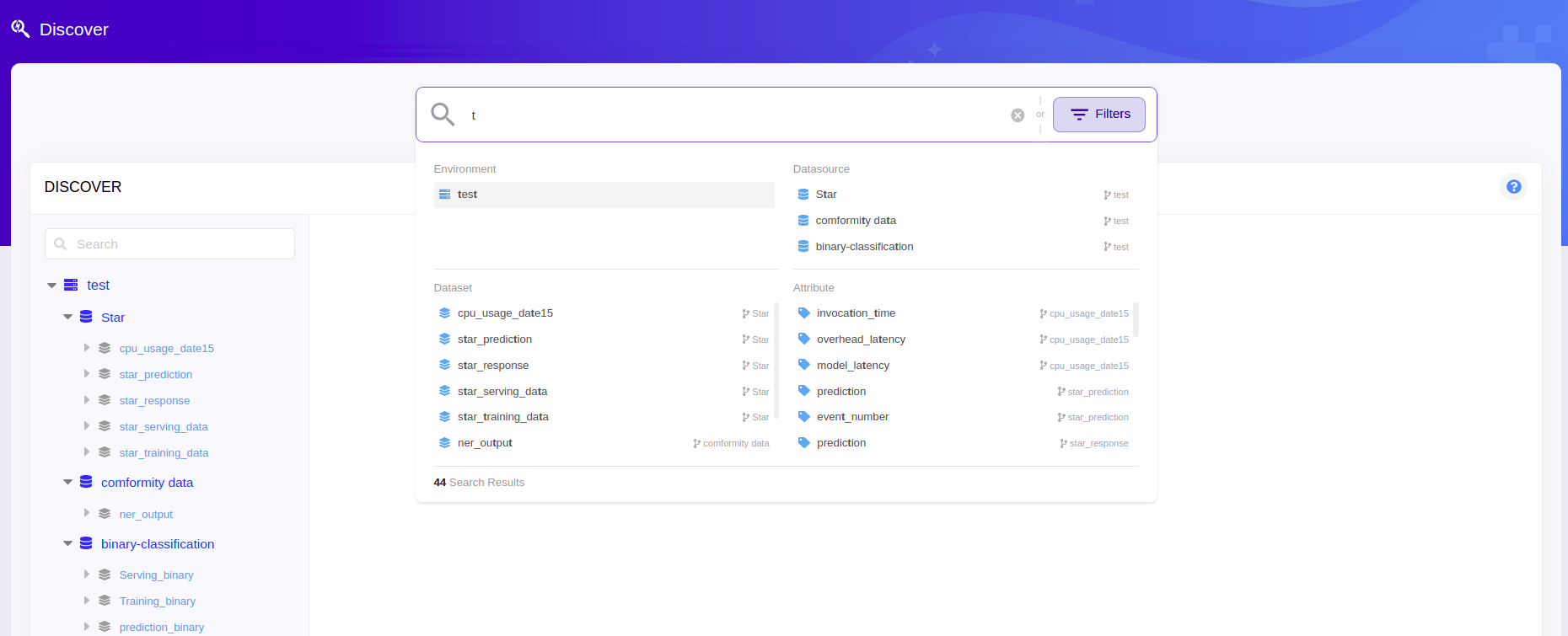Click the sidebar Search input field

tap(169, 244)
